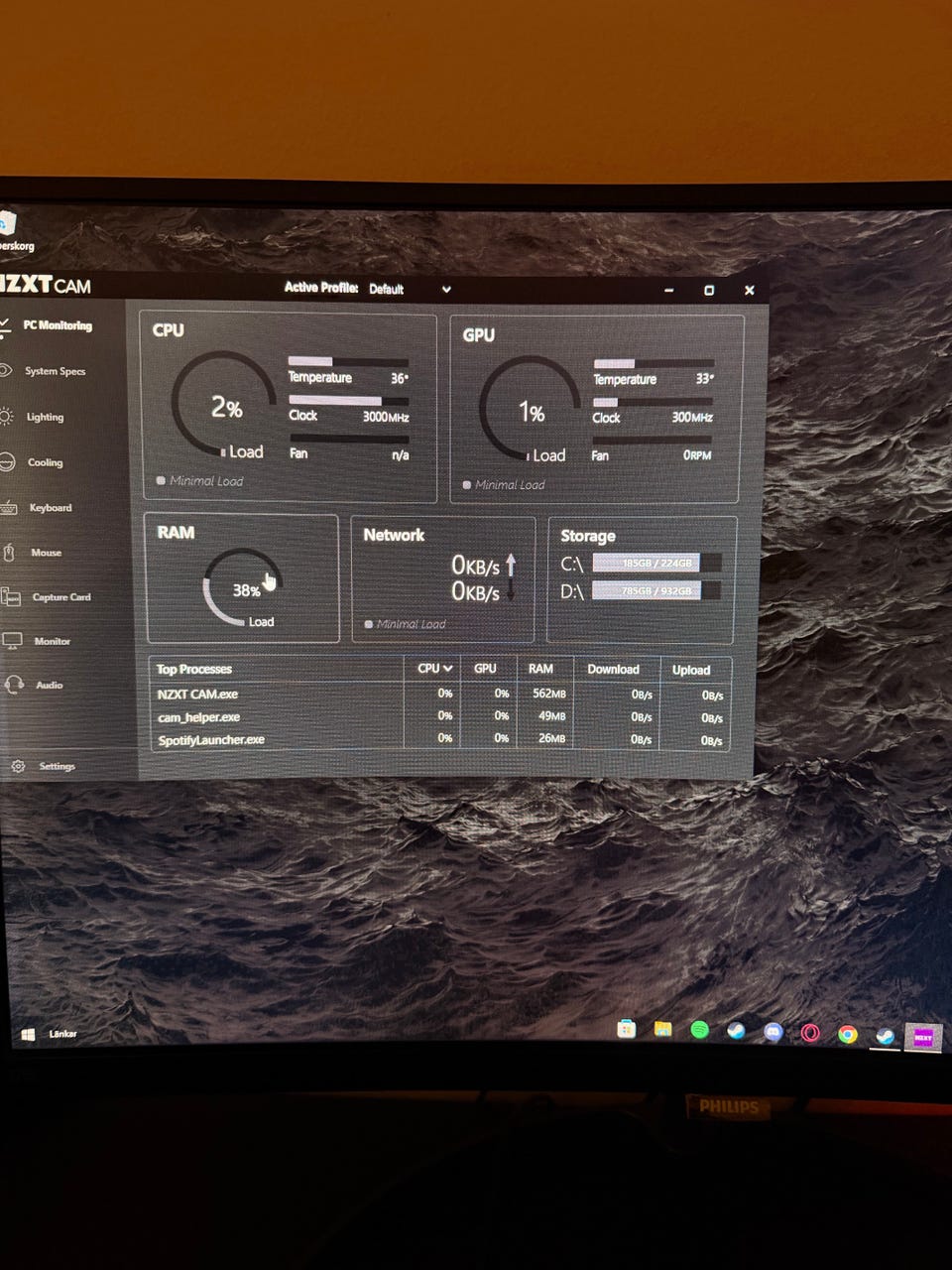Open Microsoft Store from the taskbar

626,1030
